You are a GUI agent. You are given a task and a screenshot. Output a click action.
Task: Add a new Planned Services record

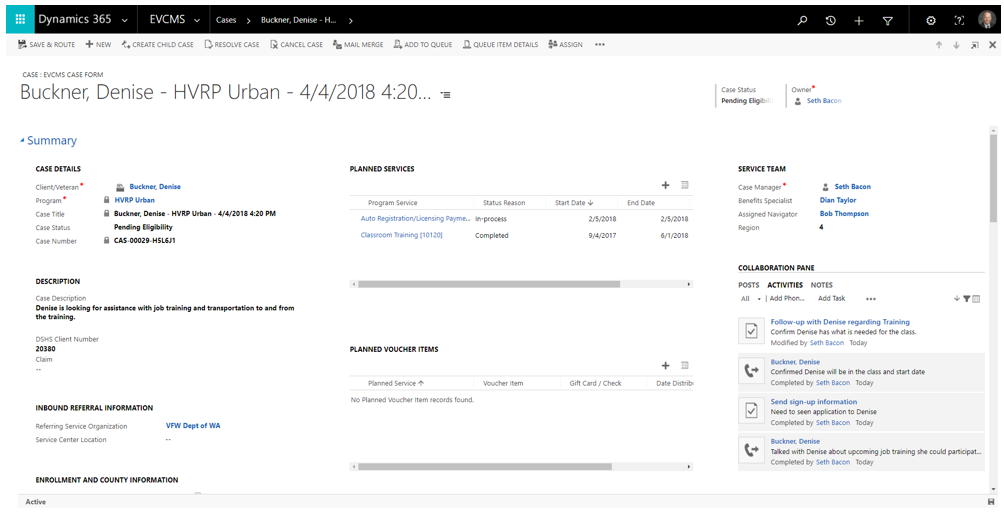point(666,185)
